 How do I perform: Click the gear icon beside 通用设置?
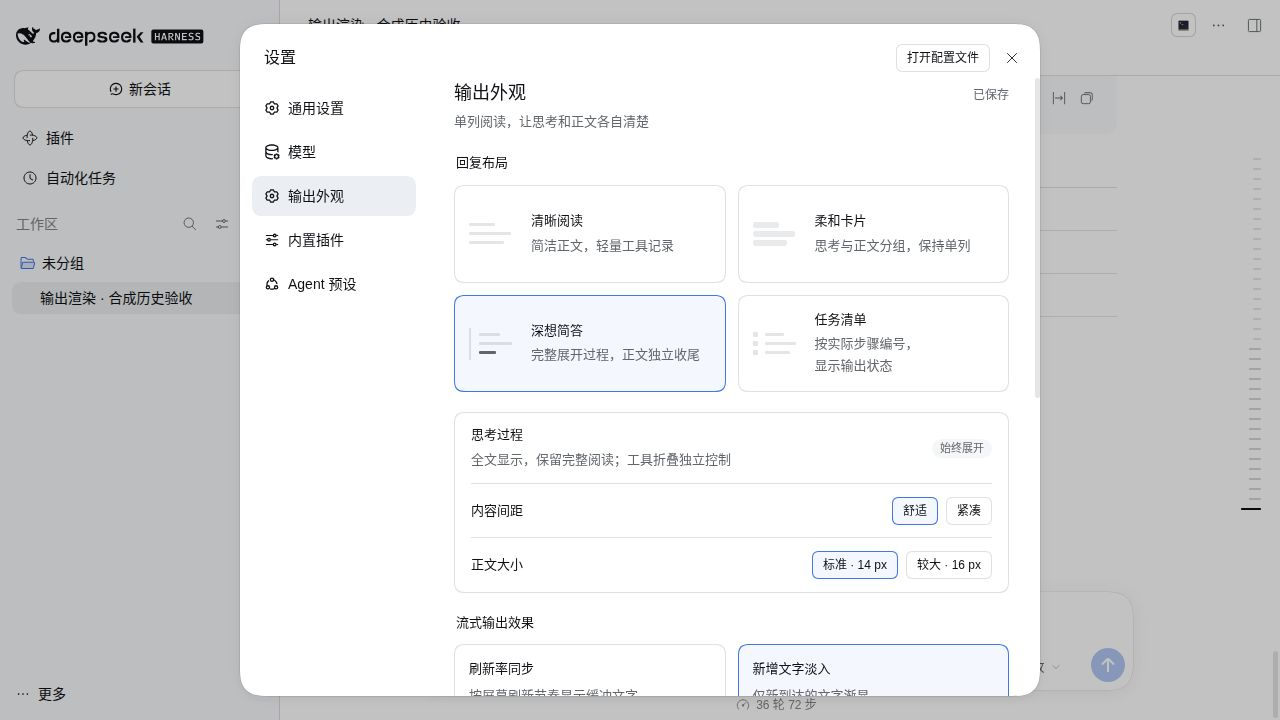[272, 108]
